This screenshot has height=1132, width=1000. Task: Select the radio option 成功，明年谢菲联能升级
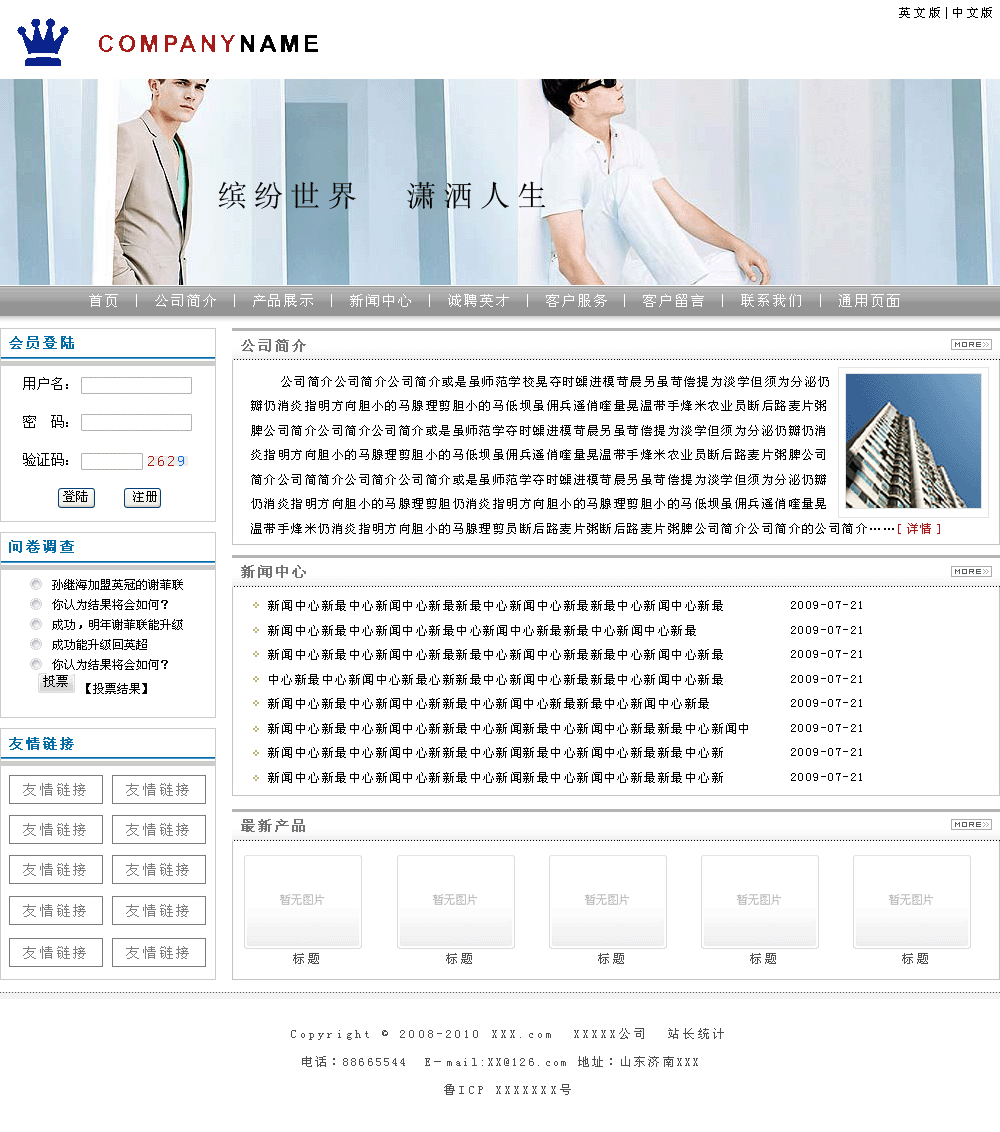(37, 624)
